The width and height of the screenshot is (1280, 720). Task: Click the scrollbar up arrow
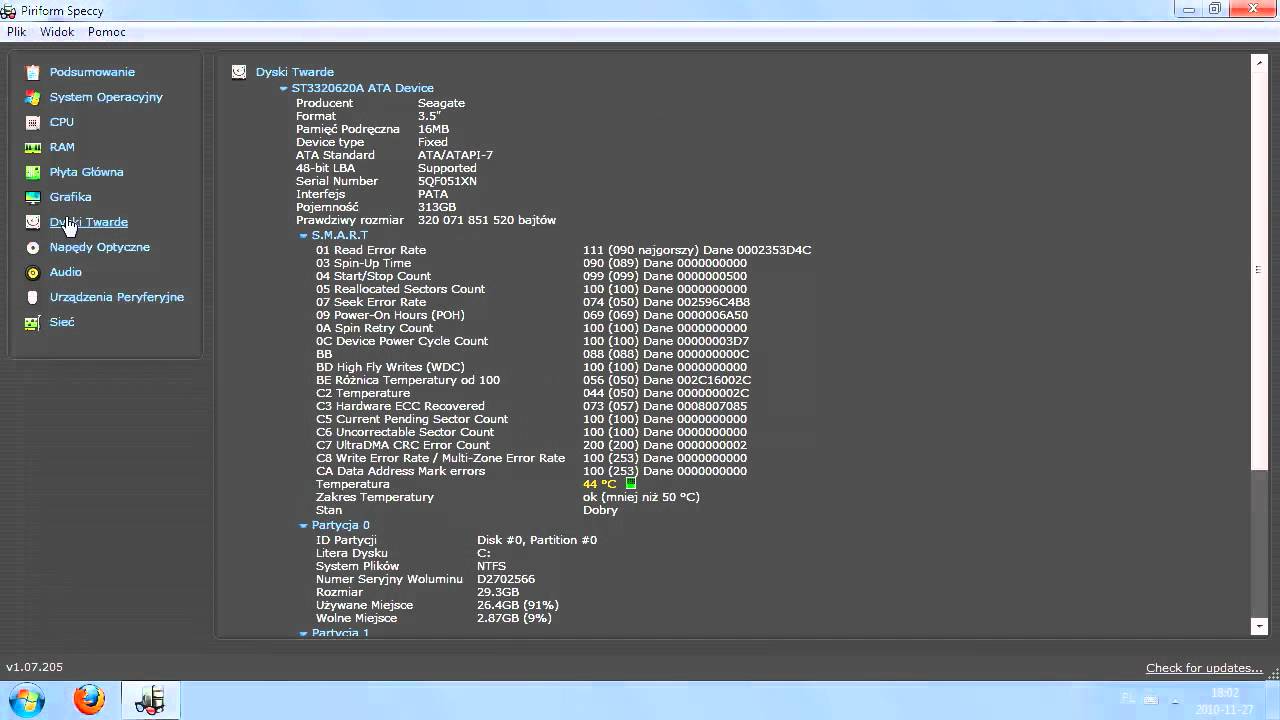tap(1259, 62)
